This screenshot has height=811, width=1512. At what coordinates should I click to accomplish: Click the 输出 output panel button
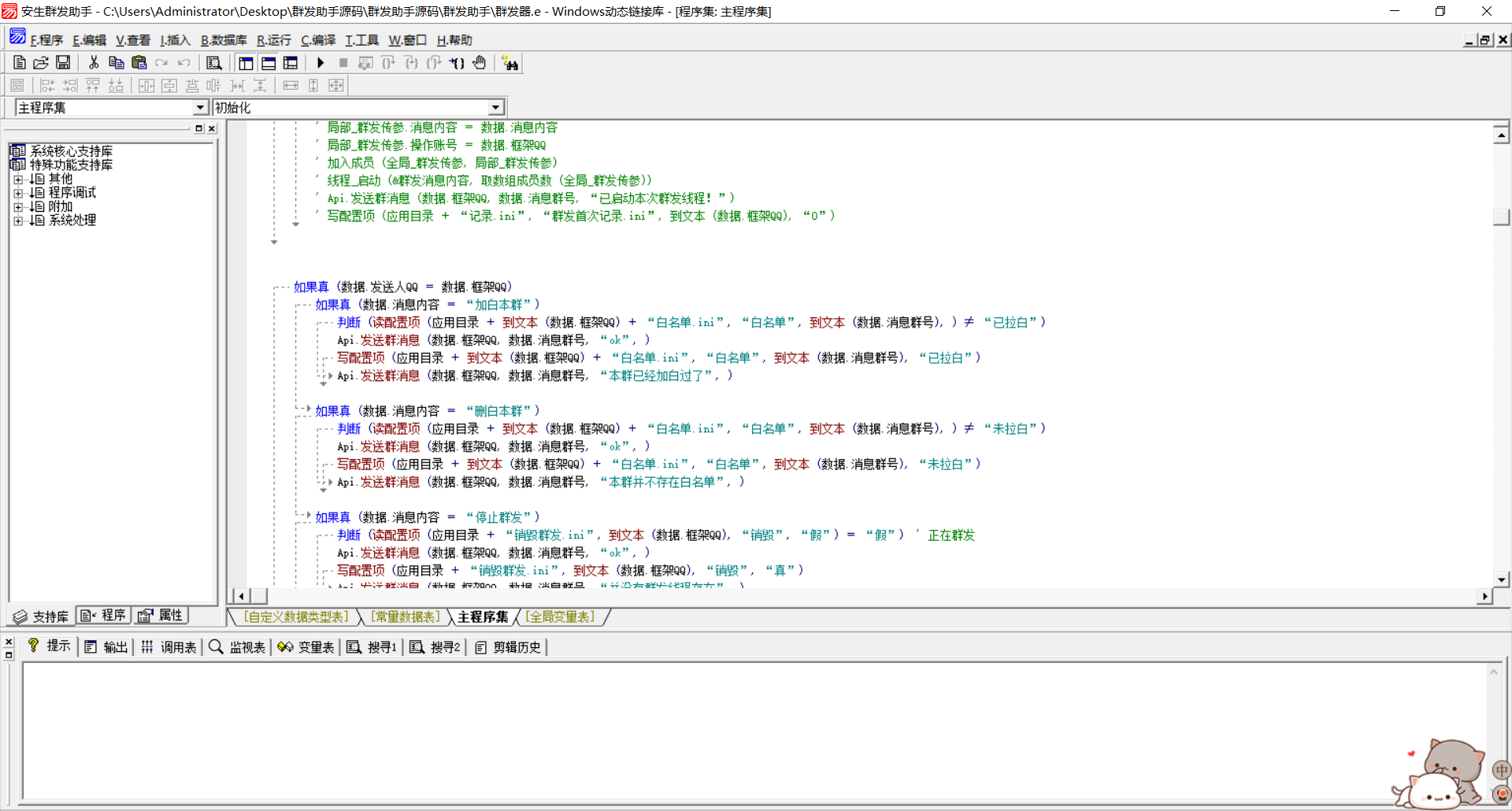click(106, 647)
